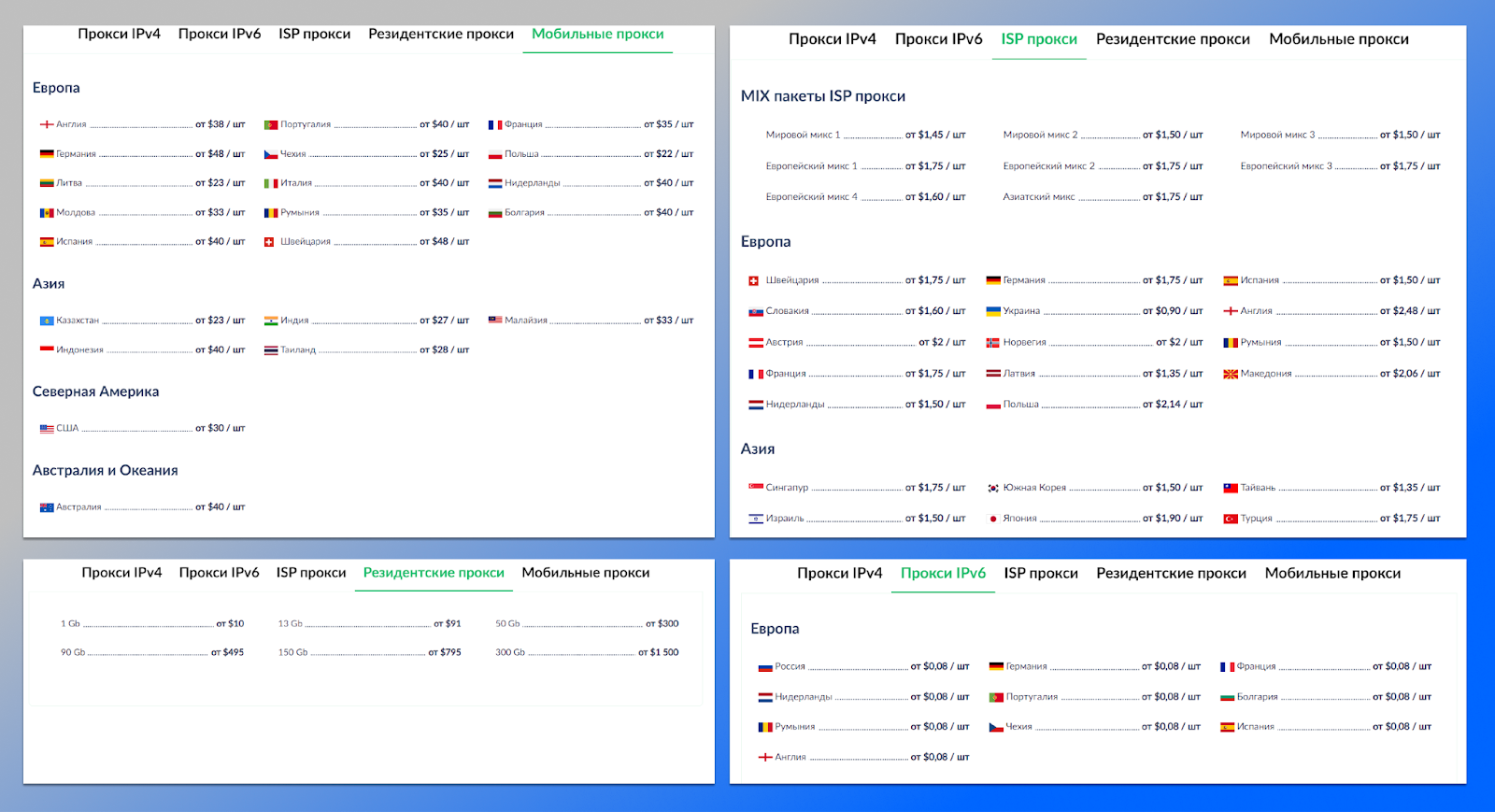
Task: Click the Австралия и Океания section heading
Action: [x=105, y=470]
